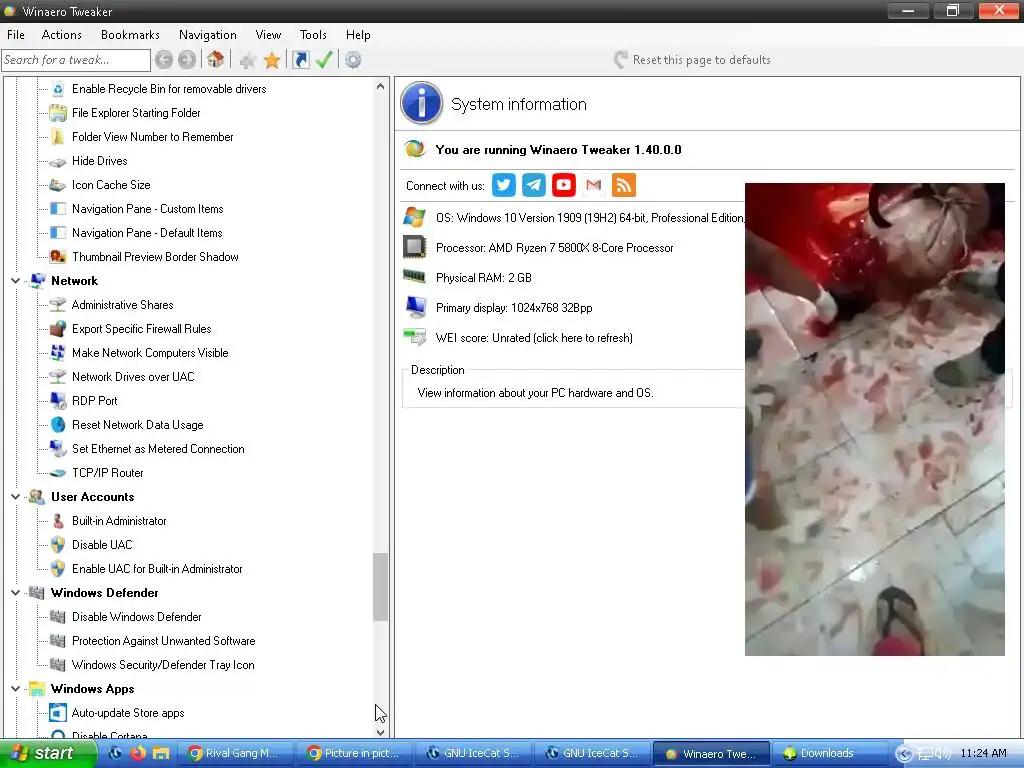
Task: Click the tree scrollbar up arrow
Action: point(381,86)
